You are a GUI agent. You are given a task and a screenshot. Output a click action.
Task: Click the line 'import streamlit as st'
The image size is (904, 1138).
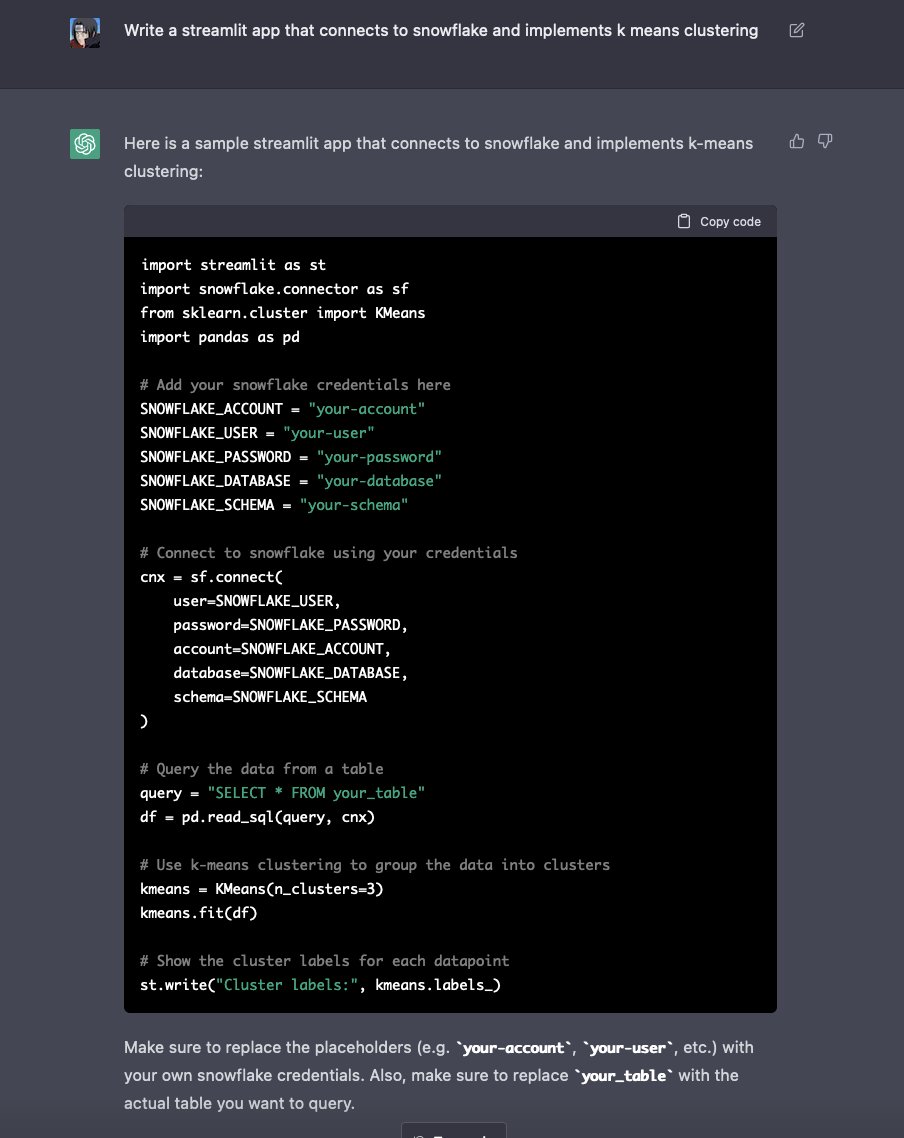pyautogui.click(x=233, y=265)
